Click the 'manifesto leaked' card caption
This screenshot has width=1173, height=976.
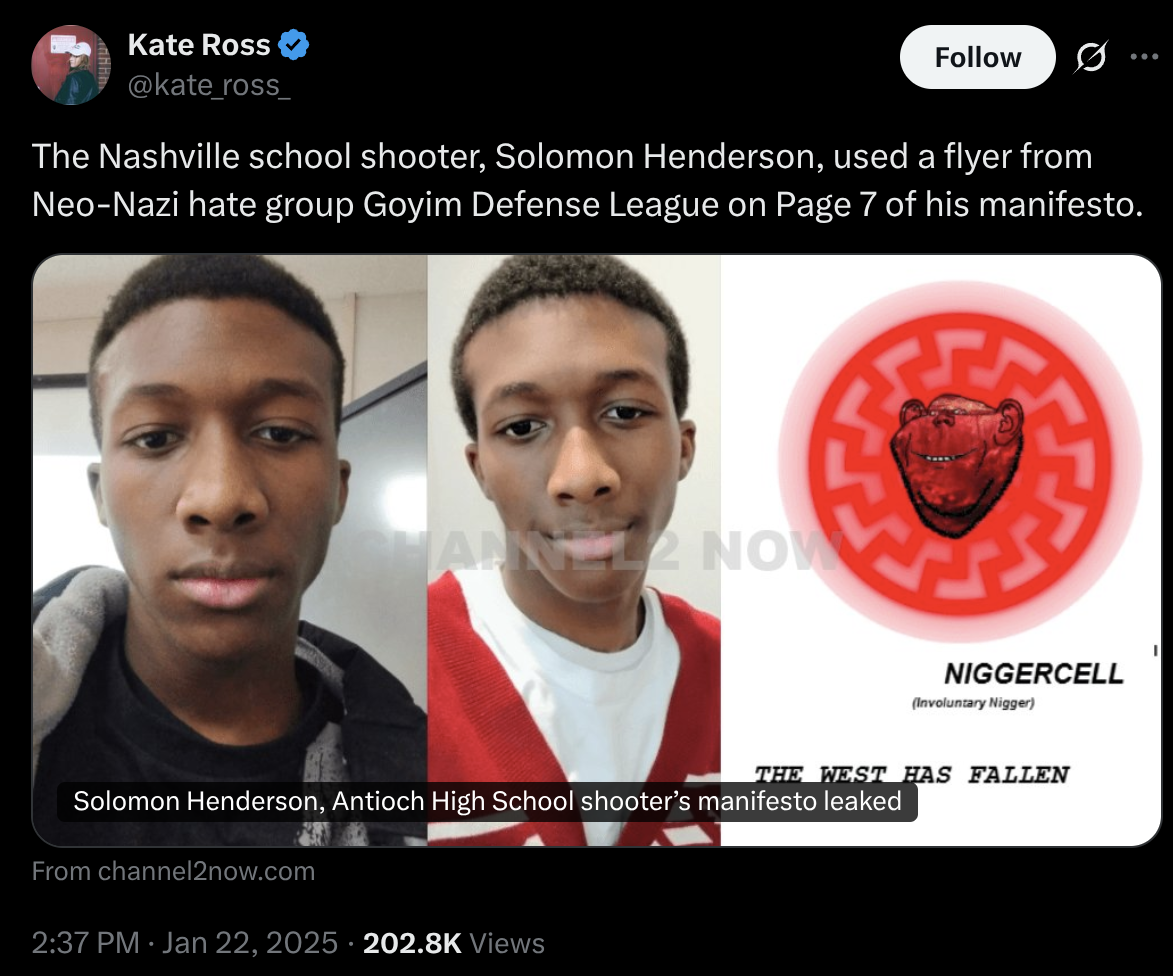pyautogui.click(x=487, y=801)
